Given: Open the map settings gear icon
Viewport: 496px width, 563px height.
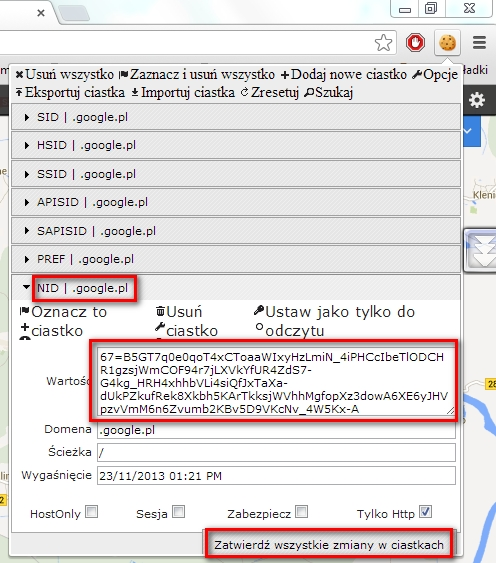Looking at the screenshot, I should pyautogui.click(x=477, y=100).
